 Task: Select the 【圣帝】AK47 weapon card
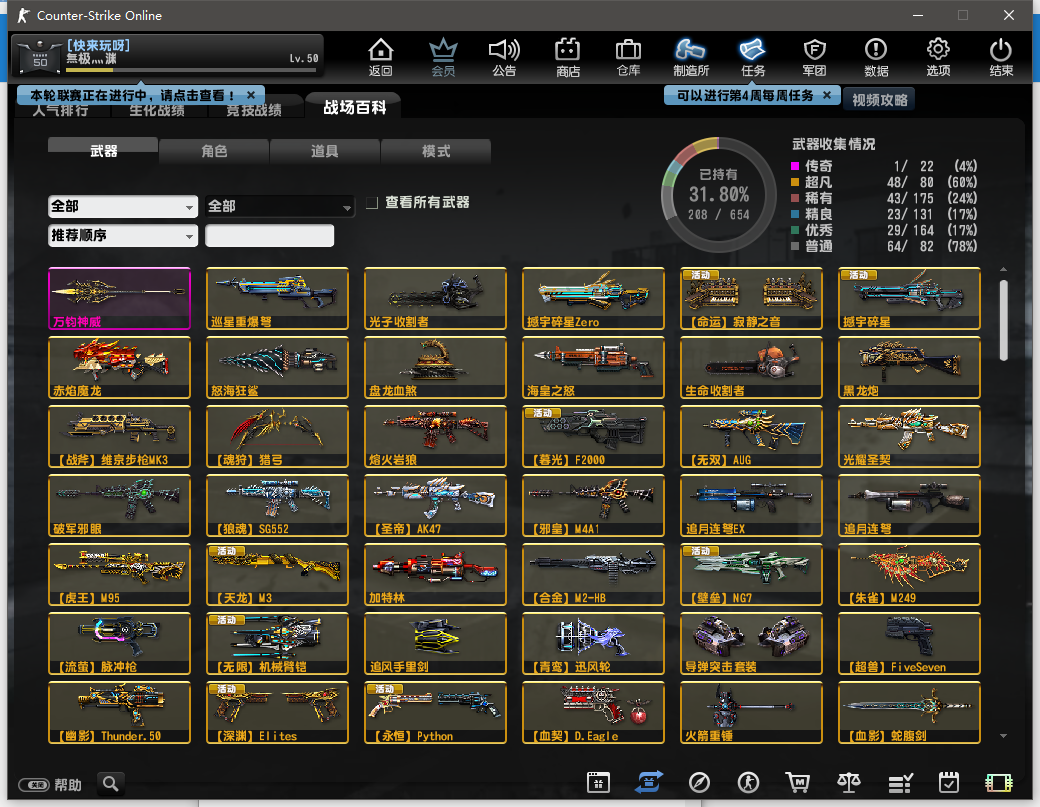(x=435, y=505)
